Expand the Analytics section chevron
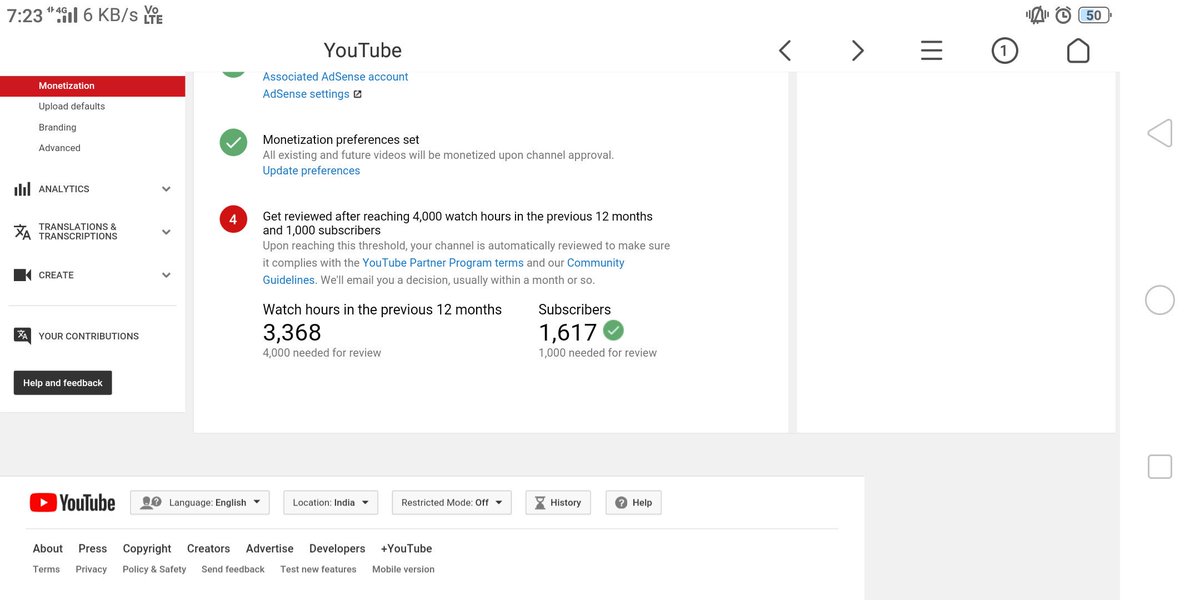Viewport: 1200px width, 600px height. pos(166,189)
